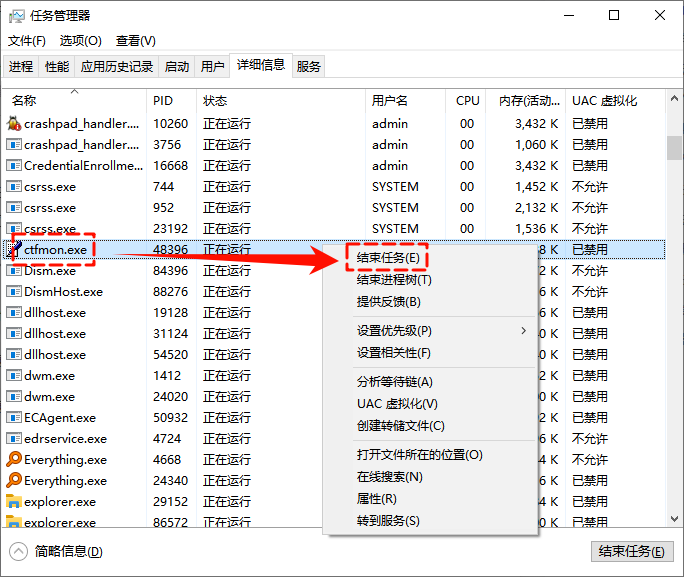Click the vertical scrollbar thumb

(674, 148)
